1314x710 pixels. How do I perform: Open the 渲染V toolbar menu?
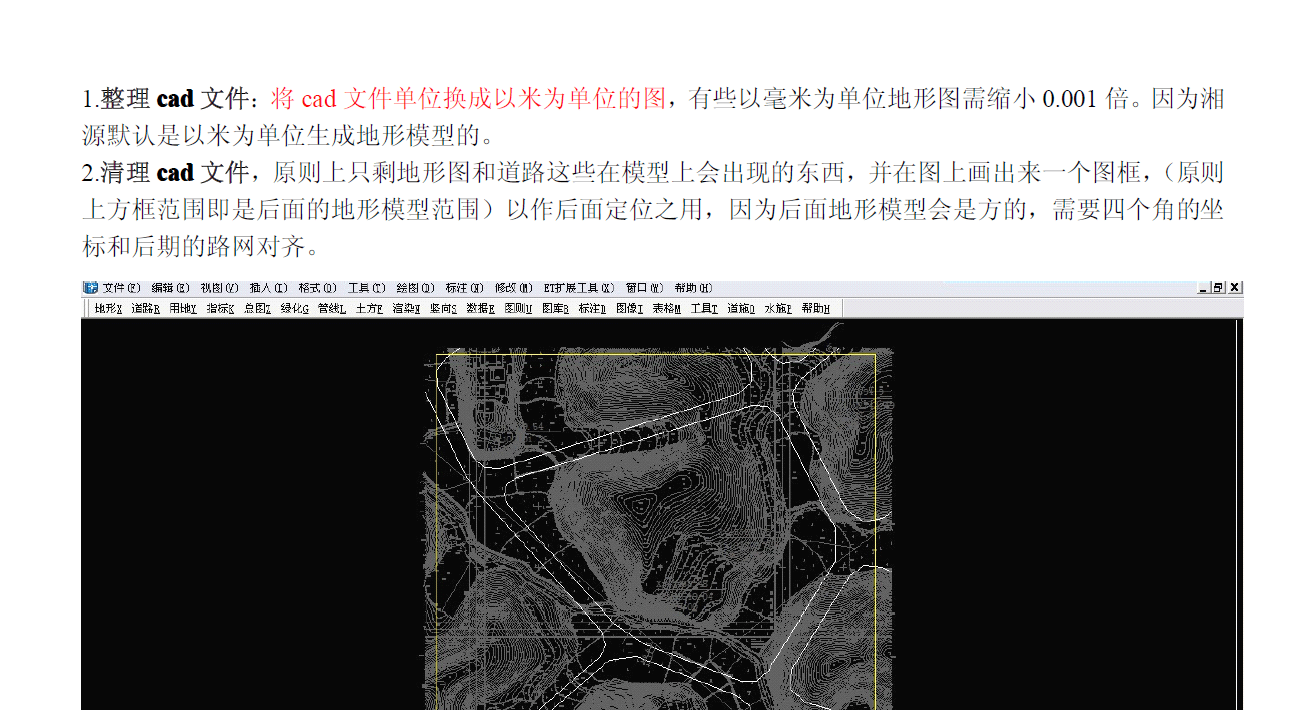406,309
